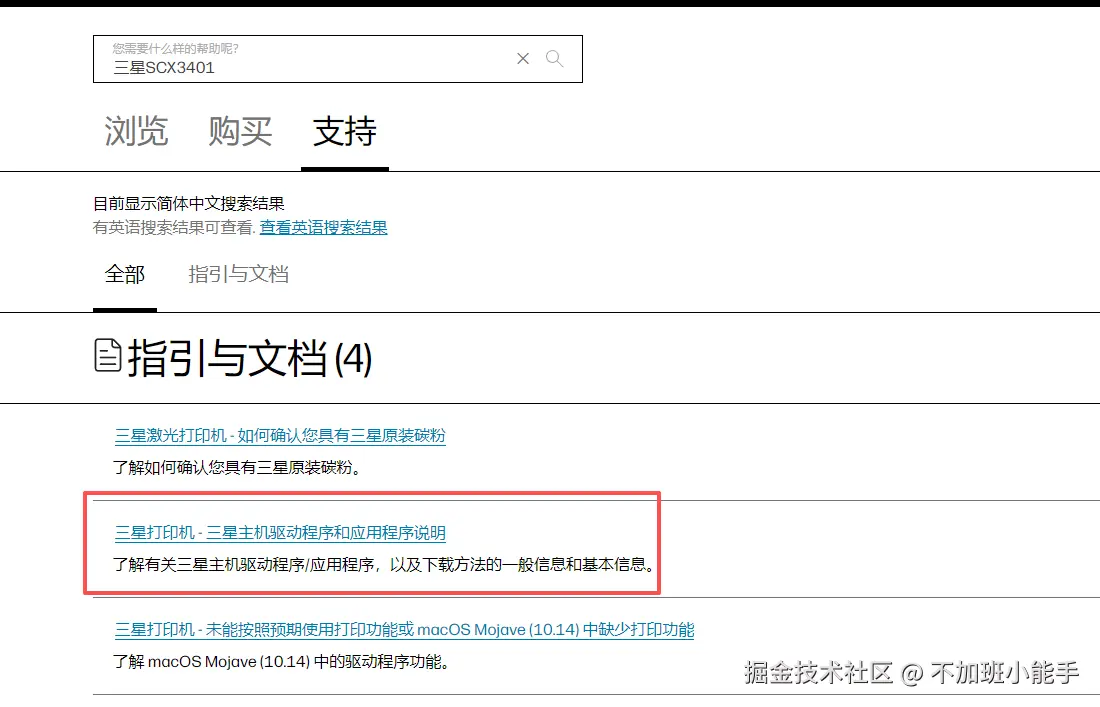Click description 了解如何确认您具有三星原装碳粉。
This screenshot has width=1100, height=707.
[238, 467]
